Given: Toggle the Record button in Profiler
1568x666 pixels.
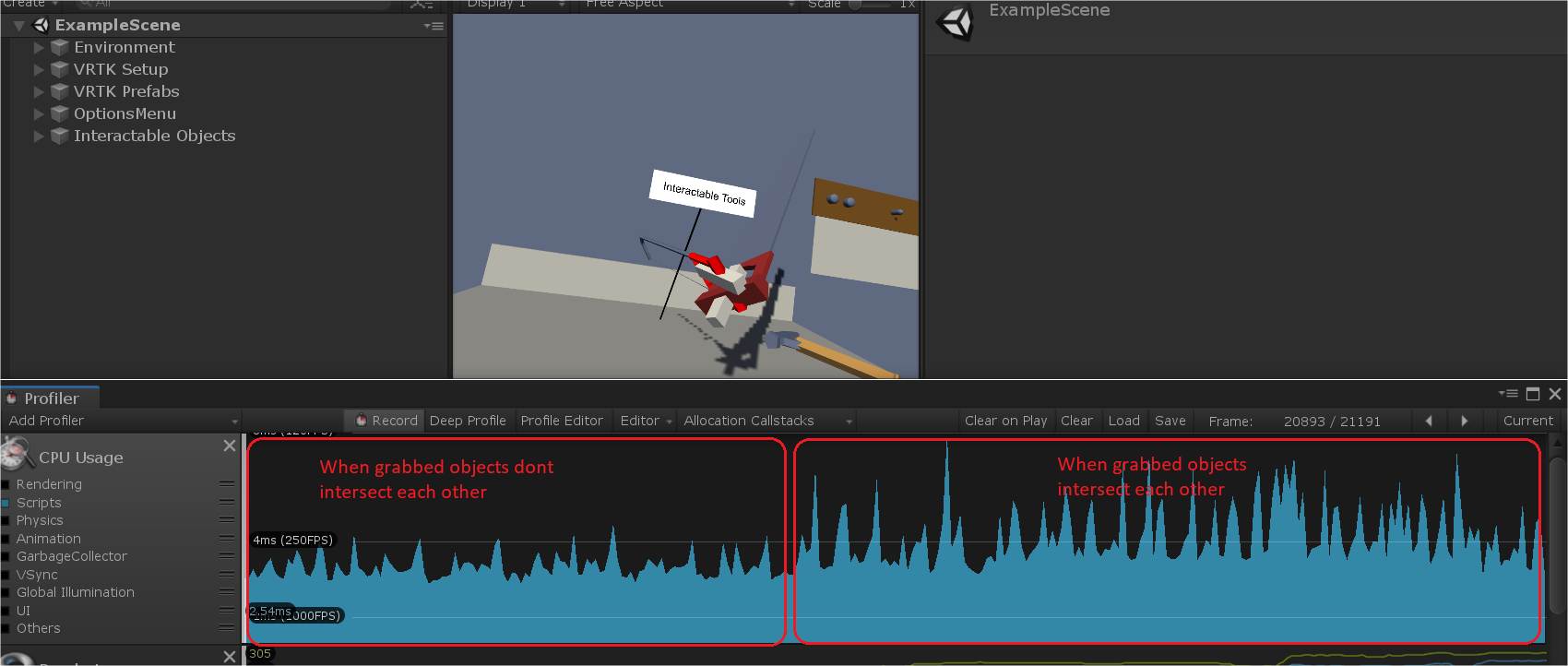Looking at the screenshot, I should tap(386, 421).
